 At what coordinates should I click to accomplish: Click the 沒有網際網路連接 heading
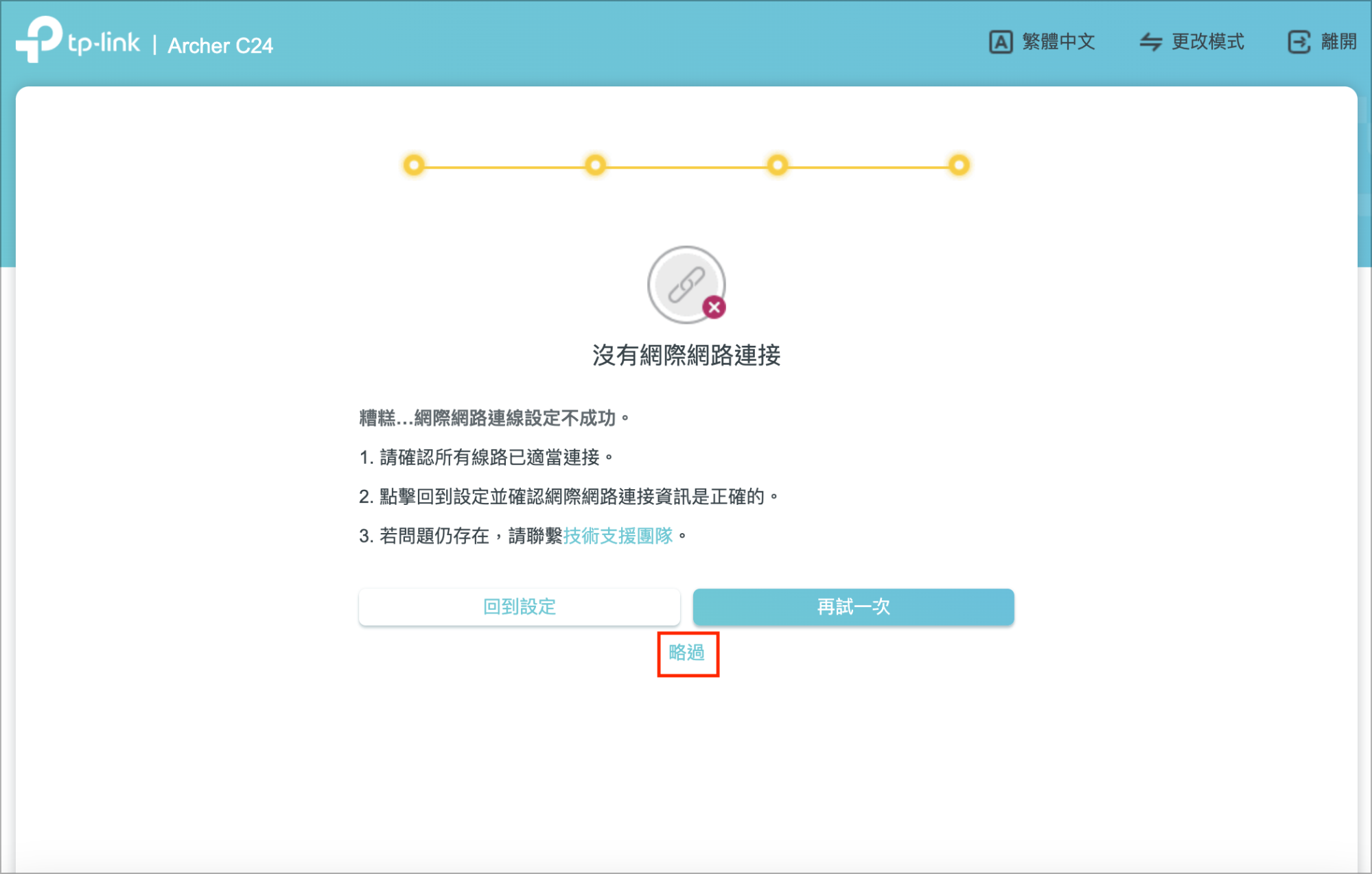[x=686, y=355]
